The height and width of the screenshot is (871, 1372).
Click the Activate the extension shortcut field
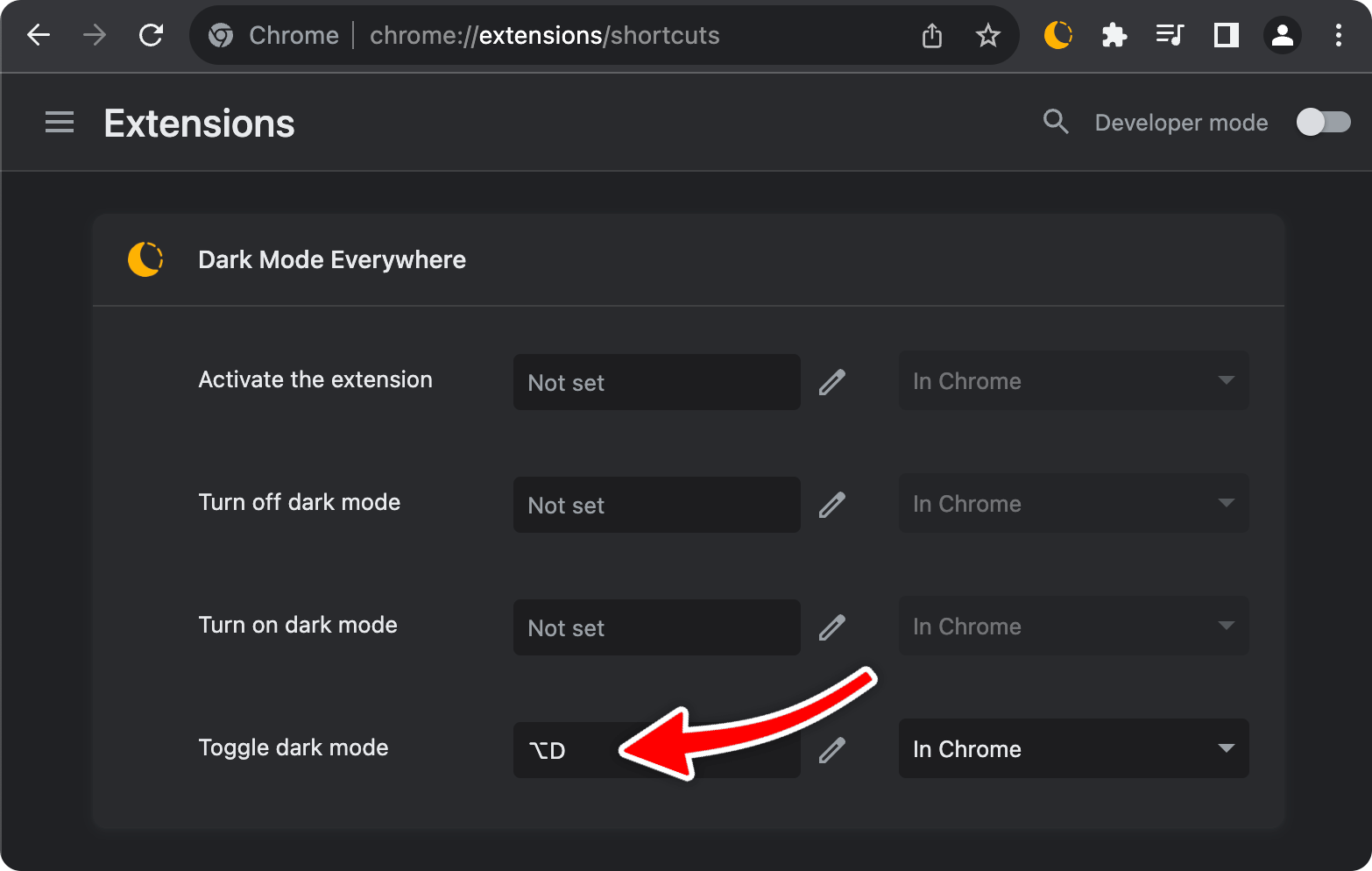click(x=657, y=382)
